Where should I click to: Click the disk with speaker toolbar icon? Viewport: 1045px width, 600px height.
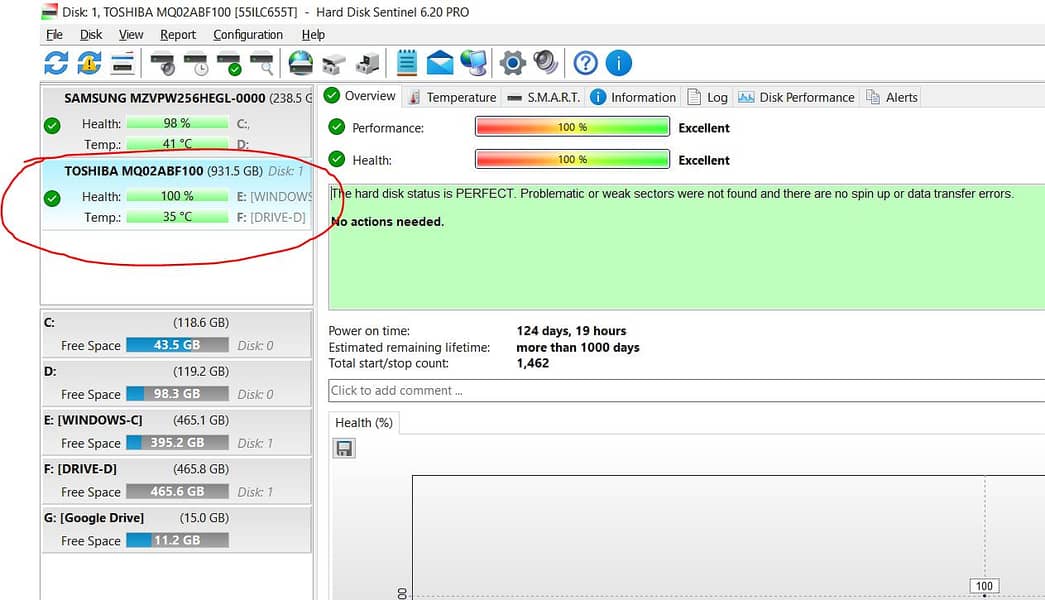click(163, 63)
